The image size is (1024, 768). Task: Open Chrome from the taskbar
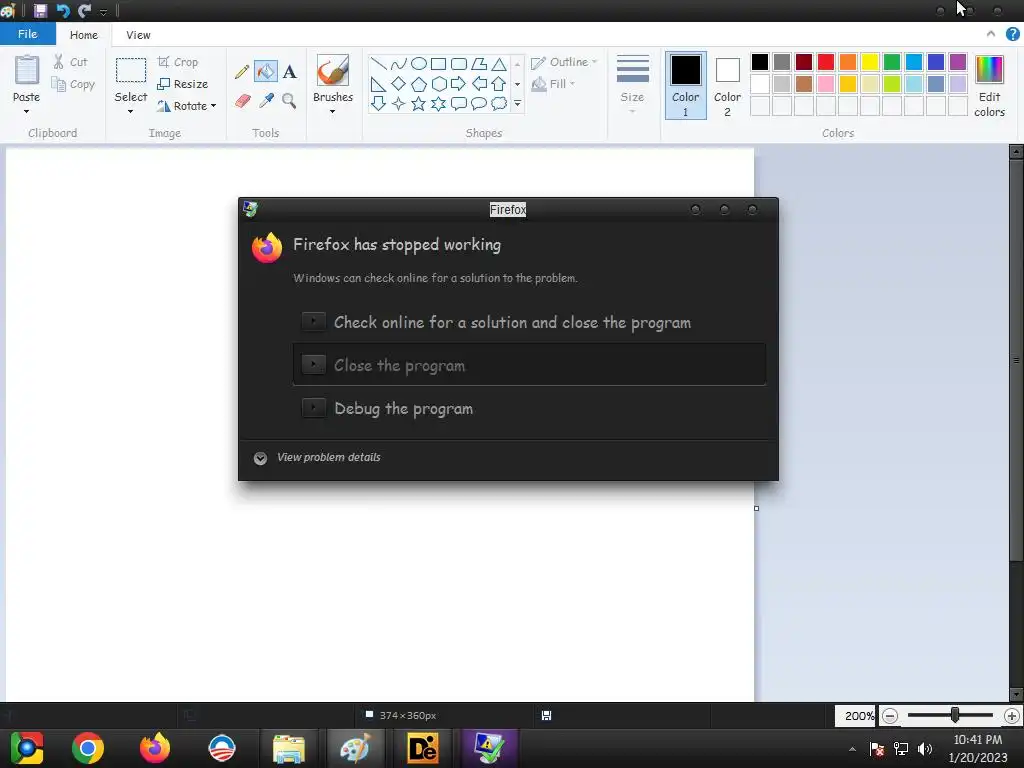point(88,748)
